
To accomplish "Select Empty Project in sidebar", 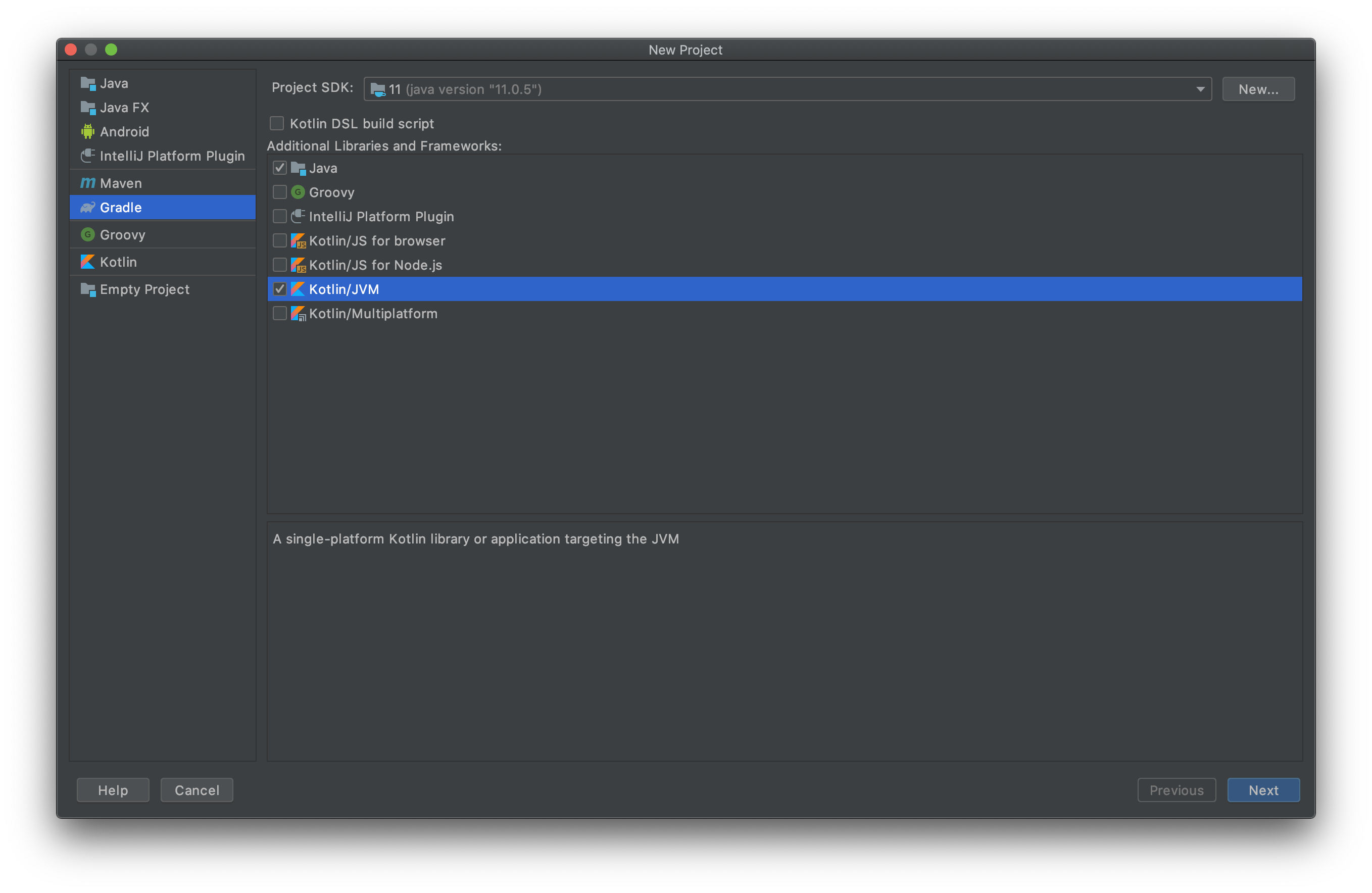I will pyautogui.click(x=144, y=289).
